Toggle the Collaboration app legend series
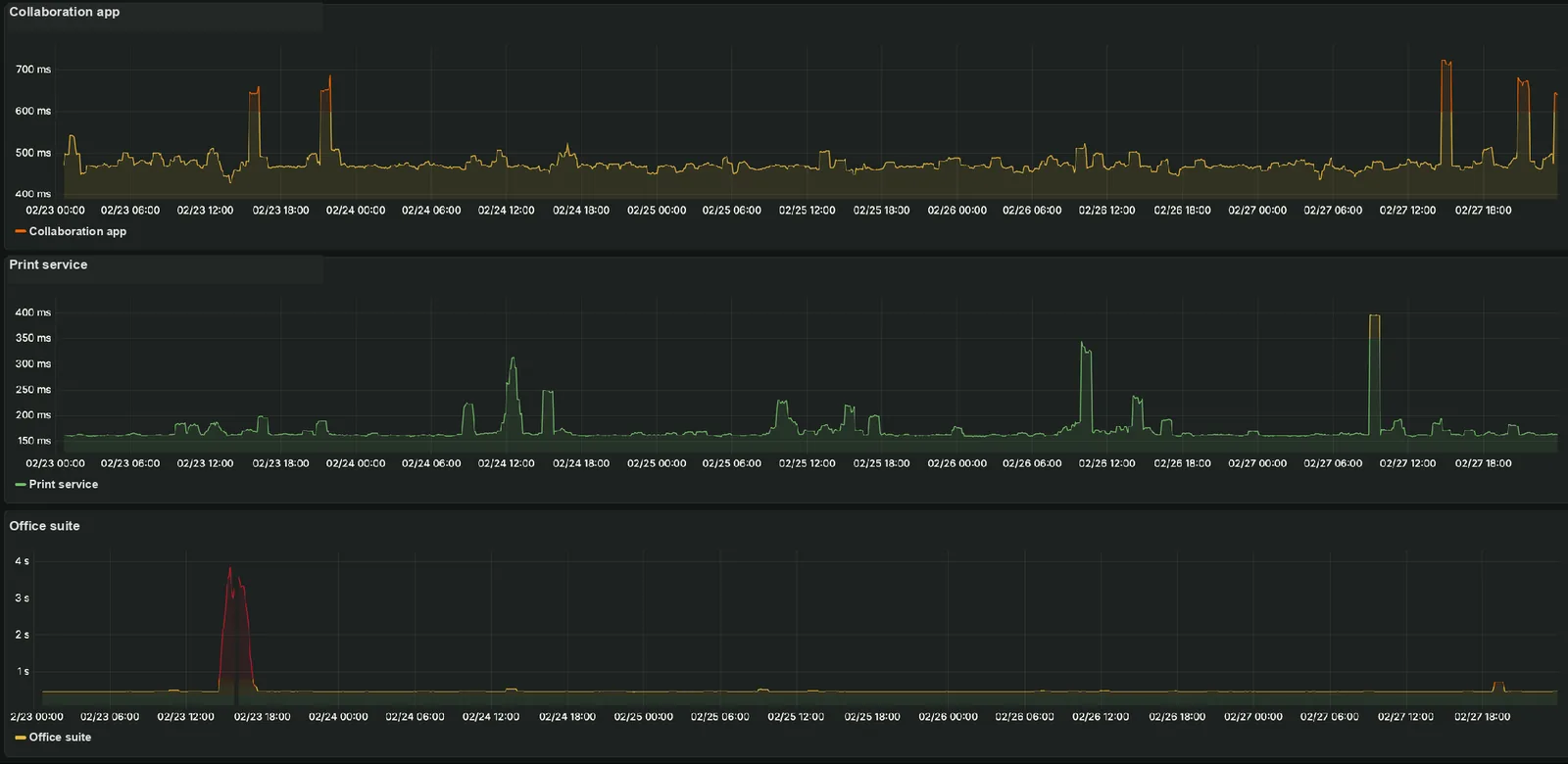 tap(77, 231)
